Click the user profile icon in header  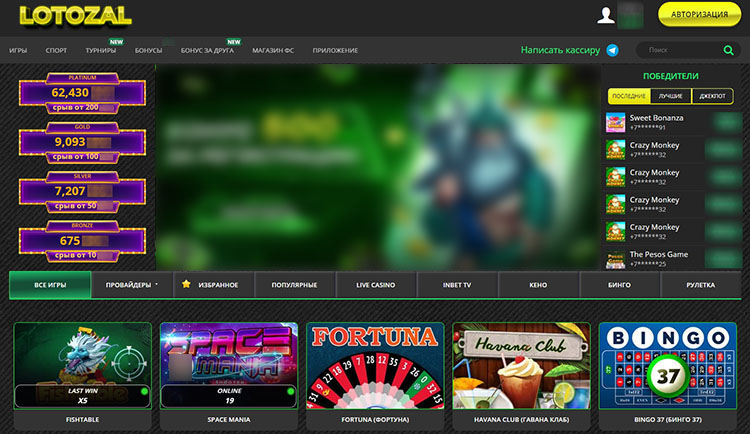coord(605,15)
